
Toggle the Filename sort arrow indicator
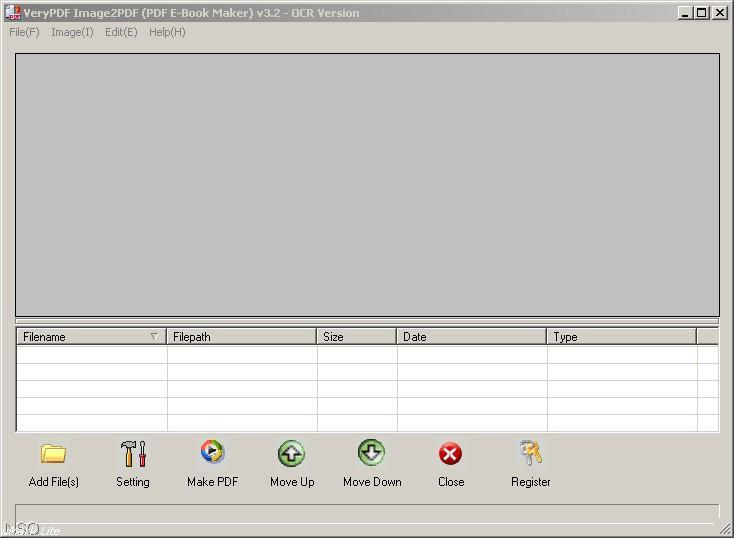coord(154,337)
